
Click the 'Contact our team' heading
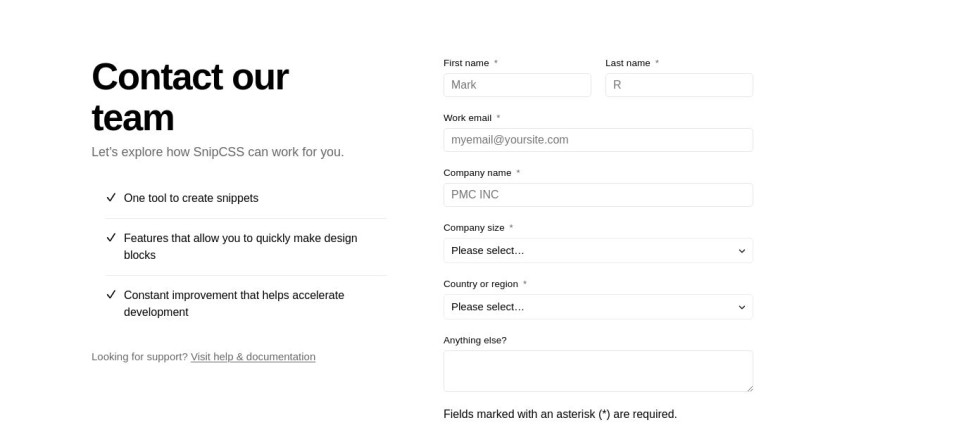pyautogui.click(x=190, y=97)
